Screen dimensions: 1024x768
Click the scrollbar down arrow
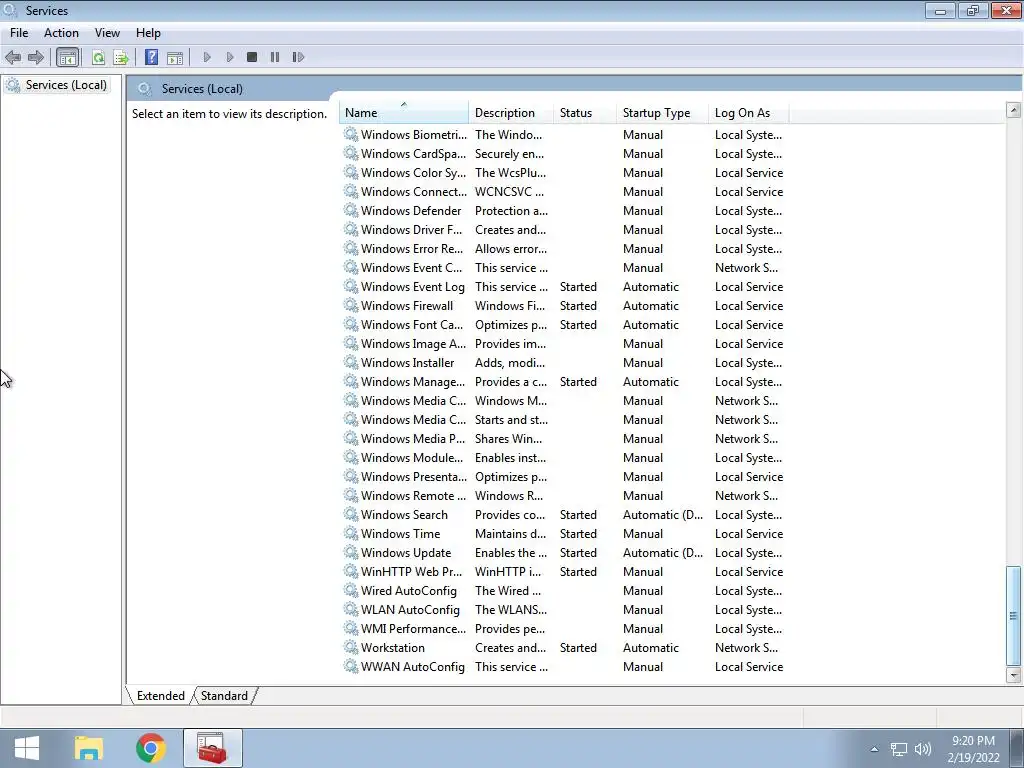pos(1014,675)
